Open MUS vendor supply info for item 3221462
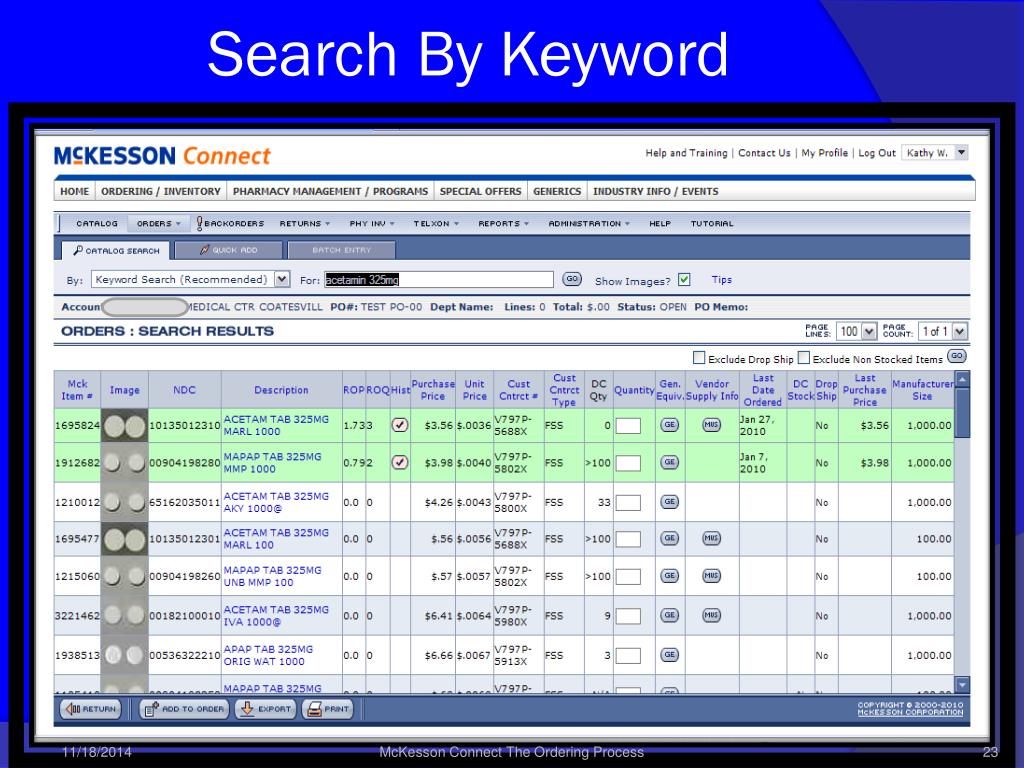The image size is (1024, 768). coord(711,615)
